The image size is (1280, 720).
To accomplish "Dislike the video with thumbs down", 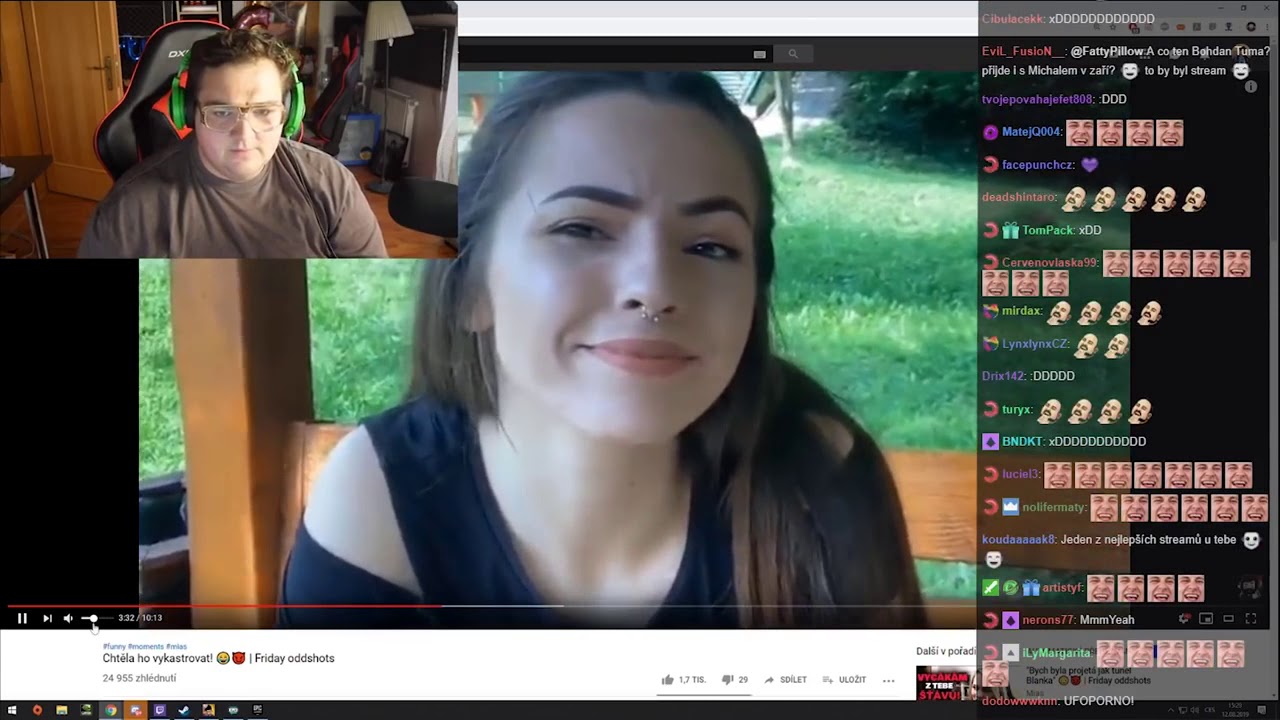I will [x=735, y=680].
